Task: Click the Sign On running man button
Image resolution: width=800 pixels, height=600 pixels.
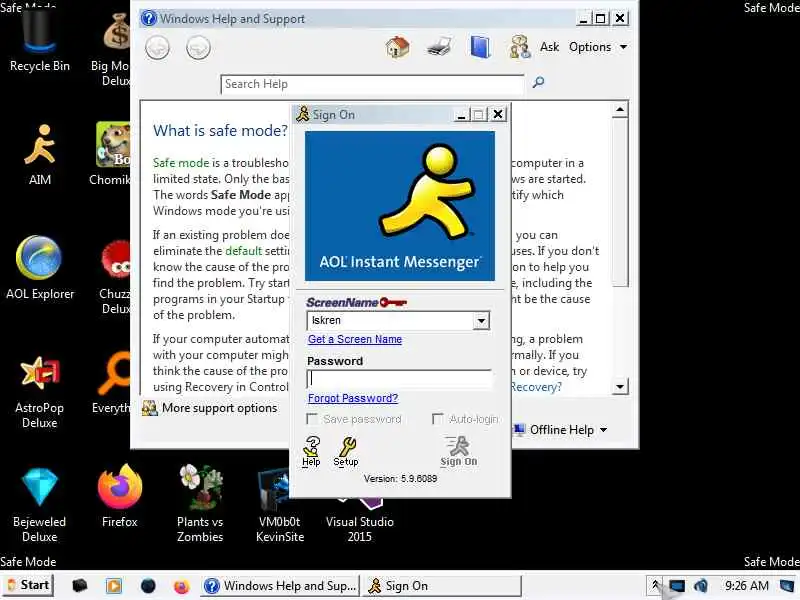Action: pyautogui.click(x=459, y=451)
